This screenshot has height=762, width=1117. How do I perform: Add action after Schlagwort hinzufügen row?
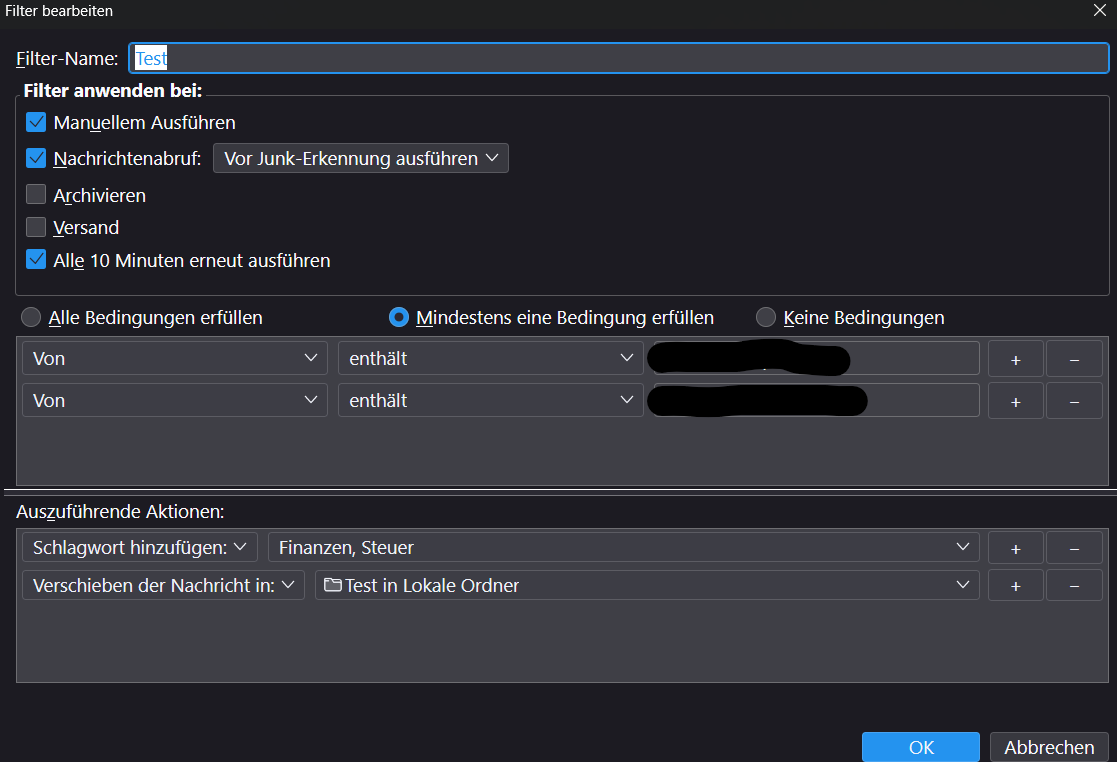1015,548
